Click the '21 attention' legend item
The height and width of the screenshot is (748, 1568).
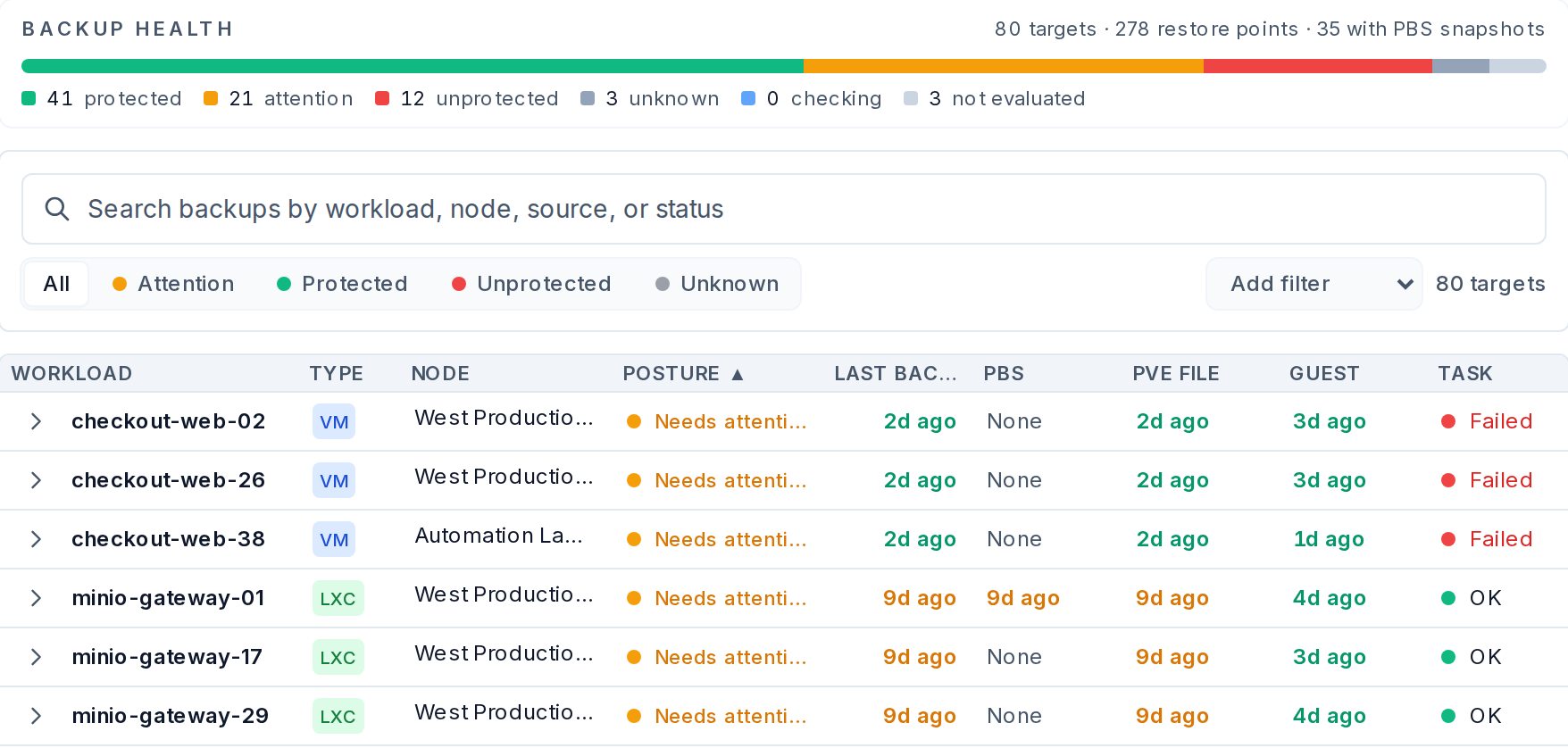(x=279, y=98)
